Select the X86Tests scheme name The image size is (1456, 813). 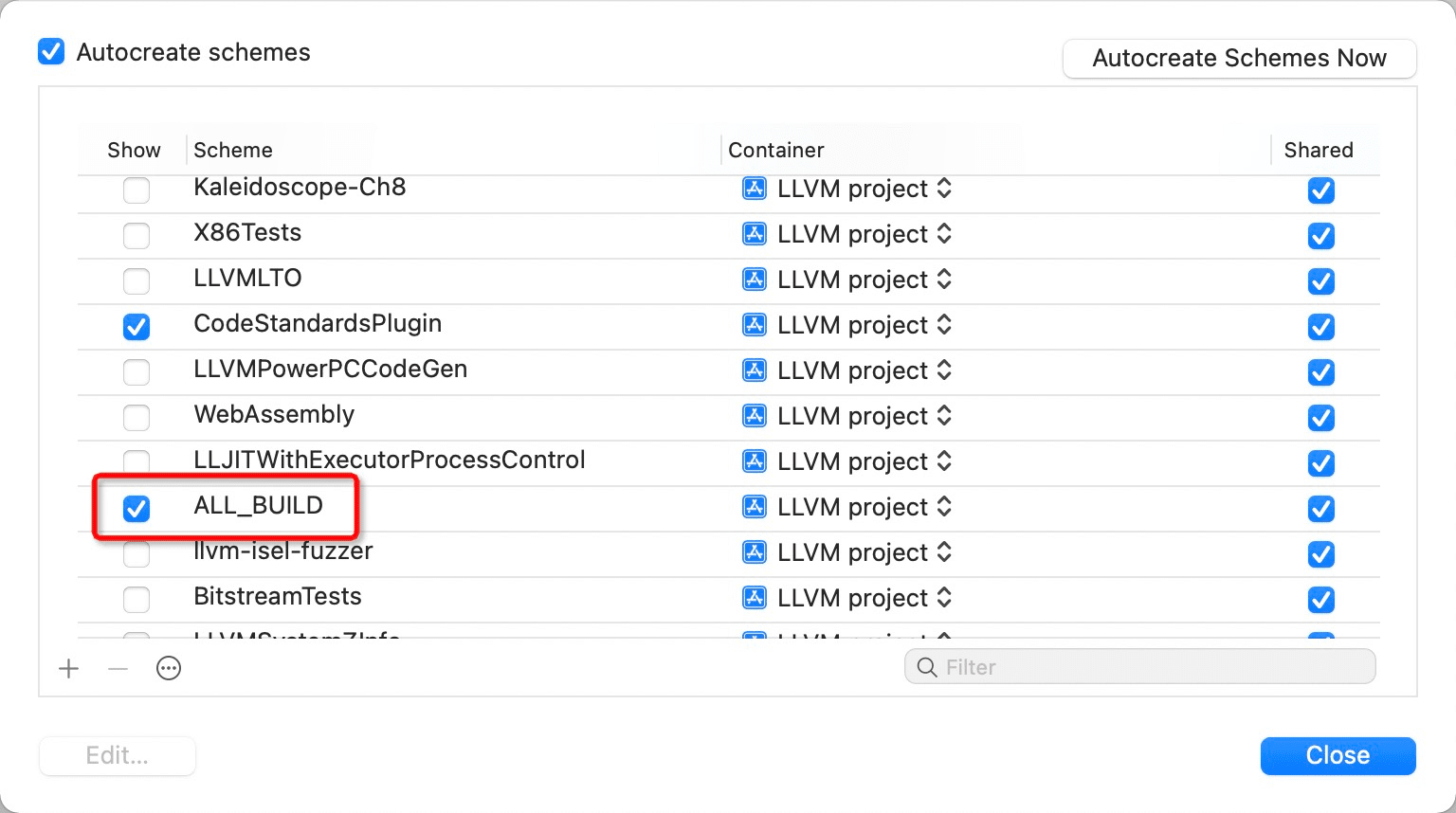[x=247, y=232]
